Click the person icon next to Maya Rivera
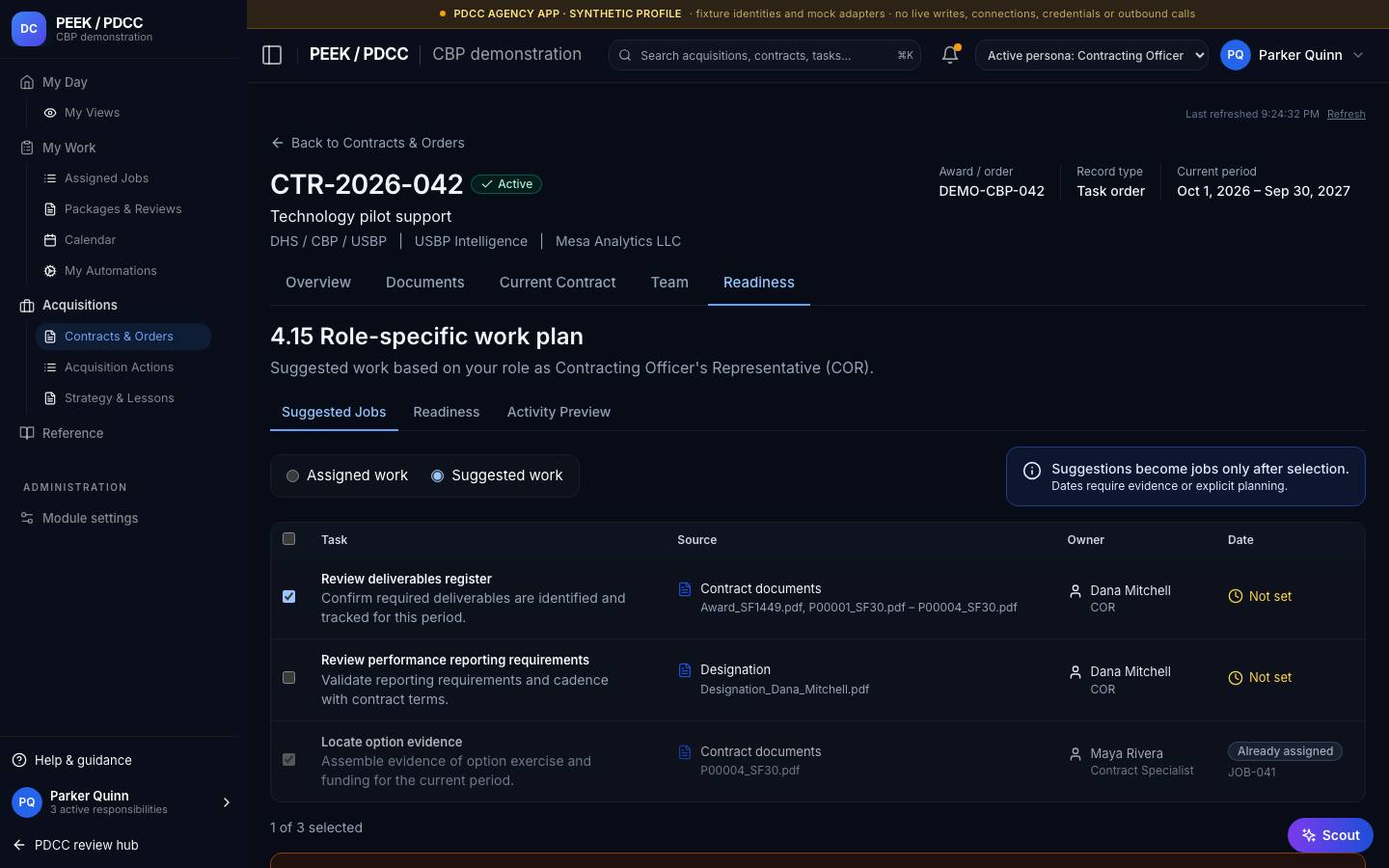 coord(1076,754)
